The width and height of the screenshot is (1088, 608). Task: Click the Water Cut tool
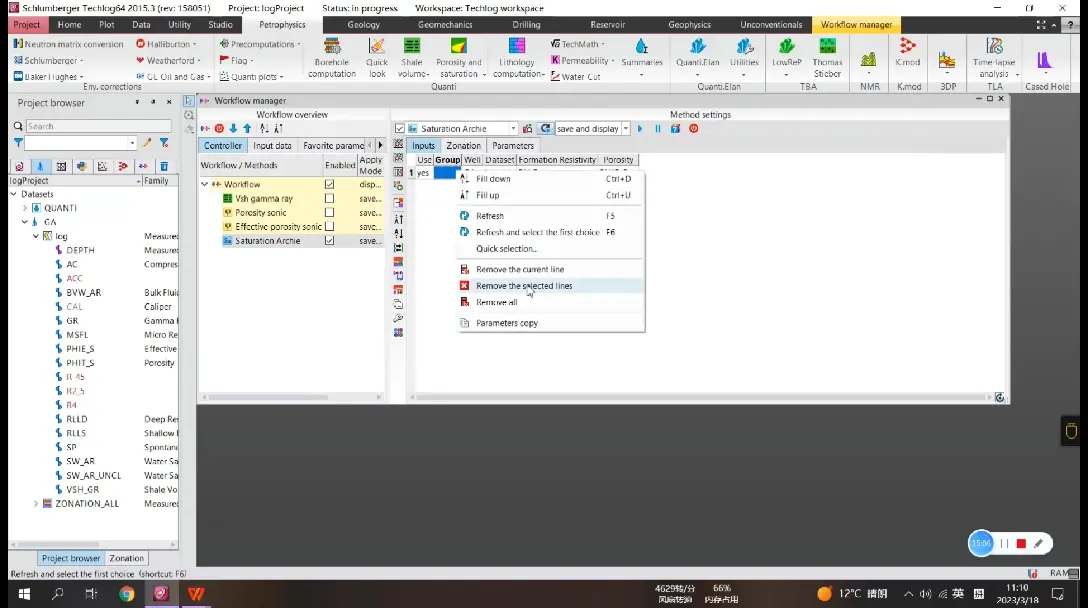[x=575, y=77]
